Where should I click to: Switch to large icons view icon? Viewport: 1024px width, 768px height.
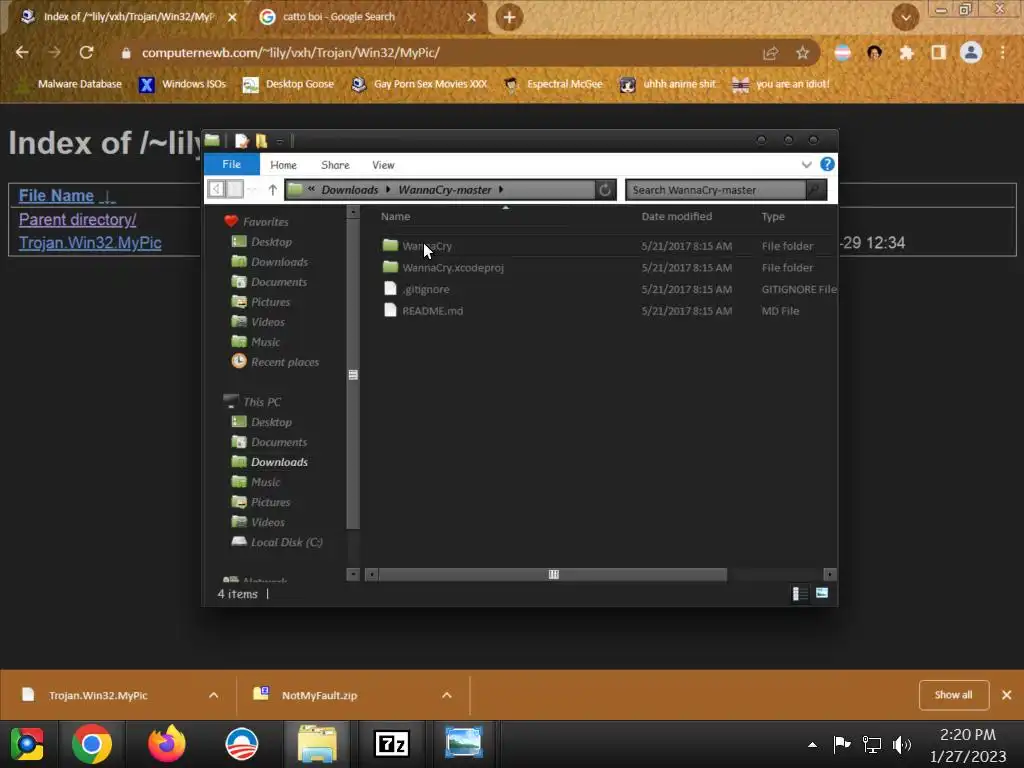click(x=822, y=593)
